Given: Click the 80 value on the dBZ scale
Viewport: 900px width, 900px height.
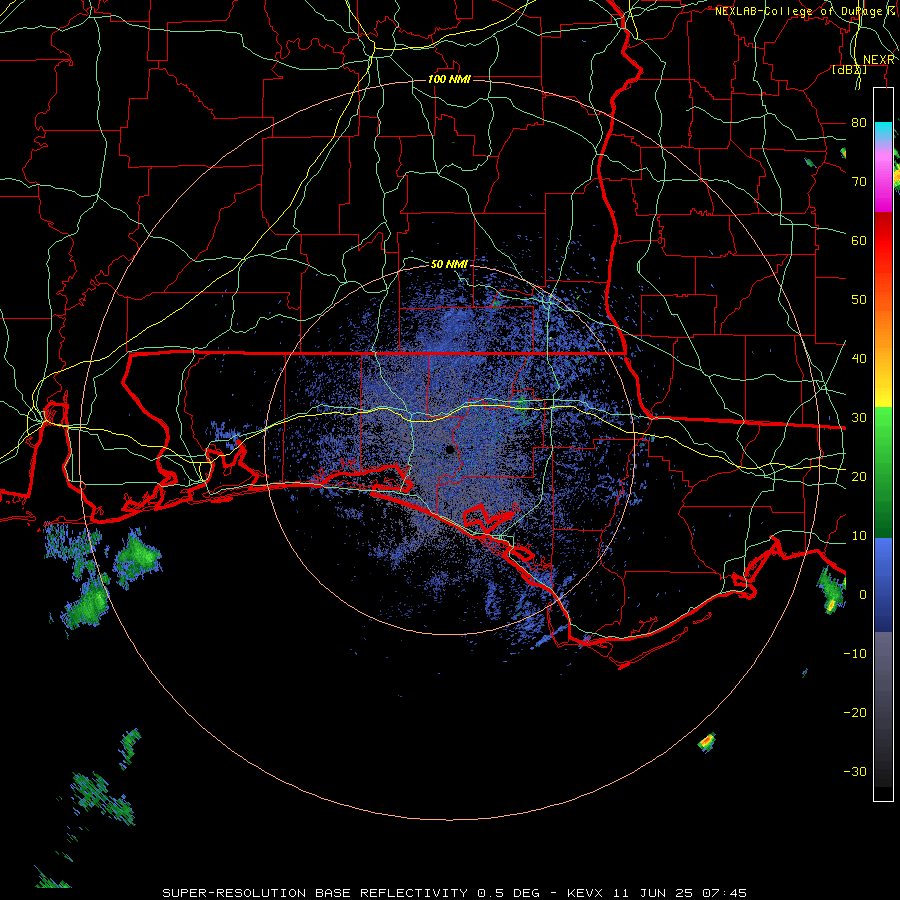Looking at the screenshot, I should (x=859, y=123).
